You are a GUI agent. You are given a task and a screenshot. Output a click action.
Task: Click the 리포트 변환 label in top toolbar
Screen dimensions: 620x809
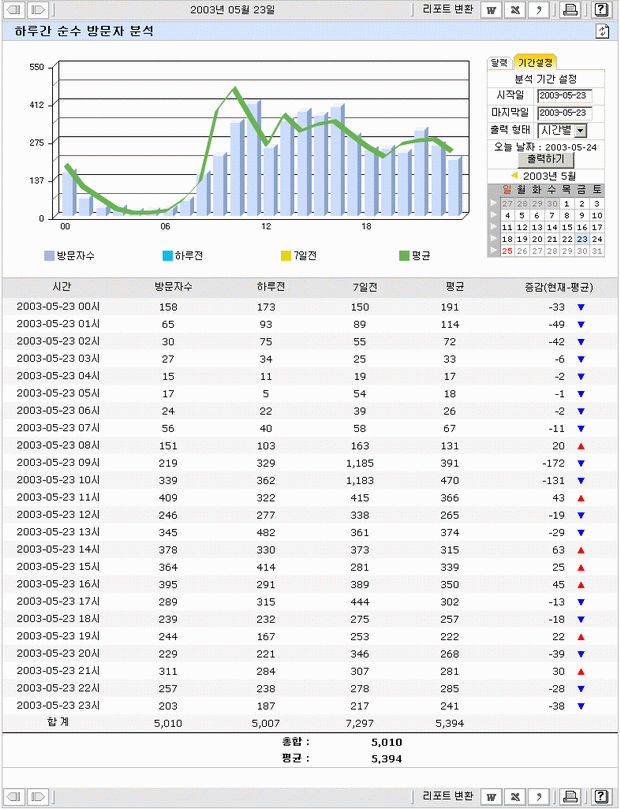(448, 9)
